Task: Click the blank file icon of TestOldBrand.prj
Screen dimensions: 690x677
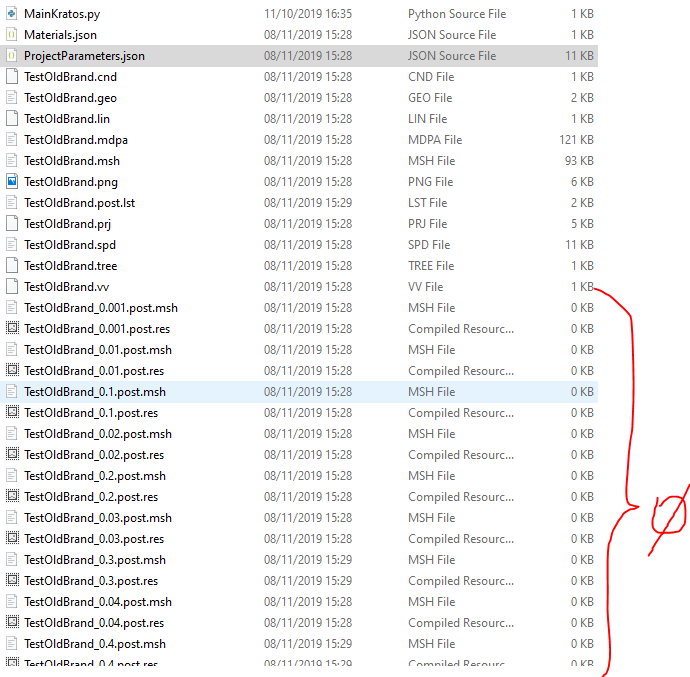Action: coord(12,224)
